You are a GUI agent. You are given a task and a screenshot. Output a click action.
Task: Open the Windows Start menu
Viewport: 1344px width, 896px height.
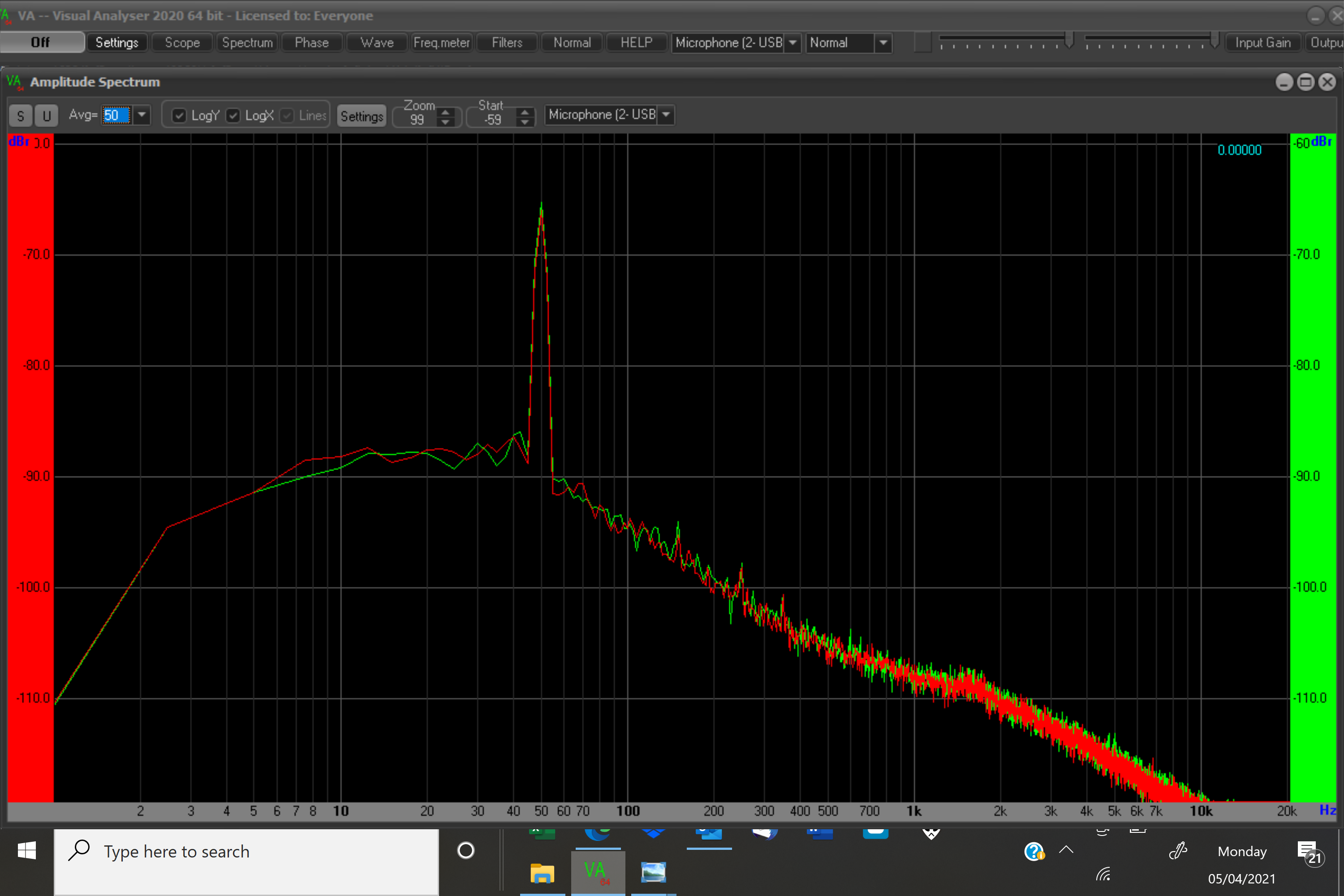(x=27, y=851)
